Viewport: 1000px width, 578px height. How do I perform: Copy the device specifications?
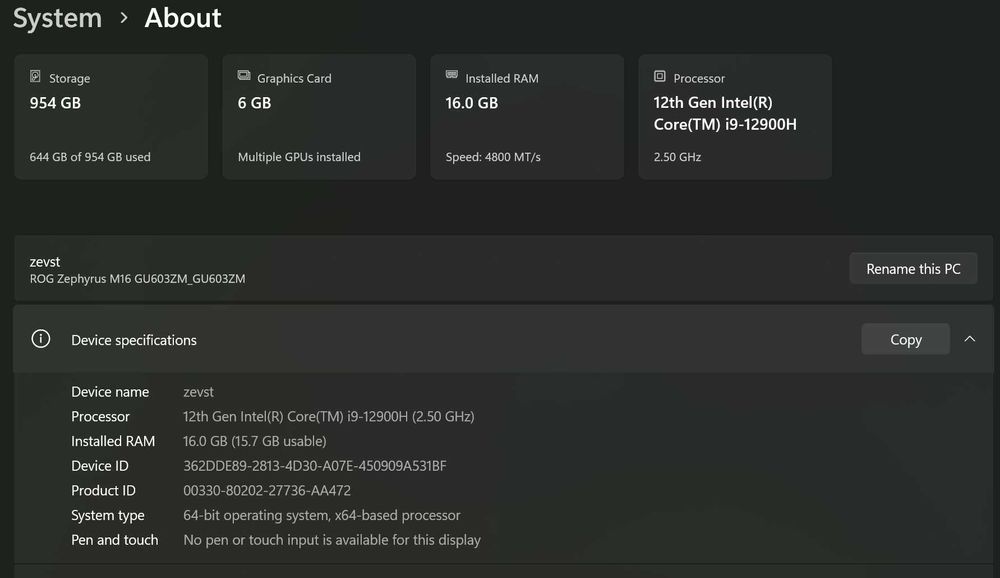coord(905,339)
